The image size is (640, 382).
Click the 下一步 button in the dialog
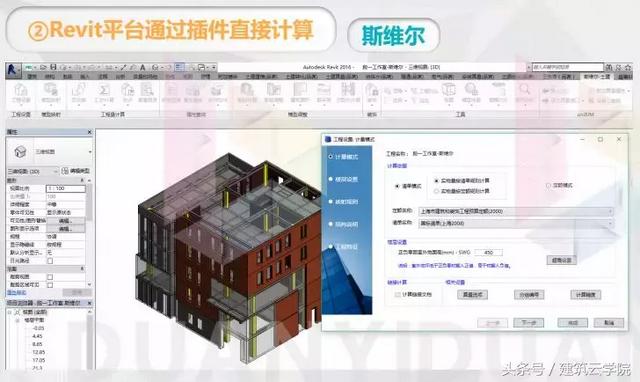tap(529, 323)
